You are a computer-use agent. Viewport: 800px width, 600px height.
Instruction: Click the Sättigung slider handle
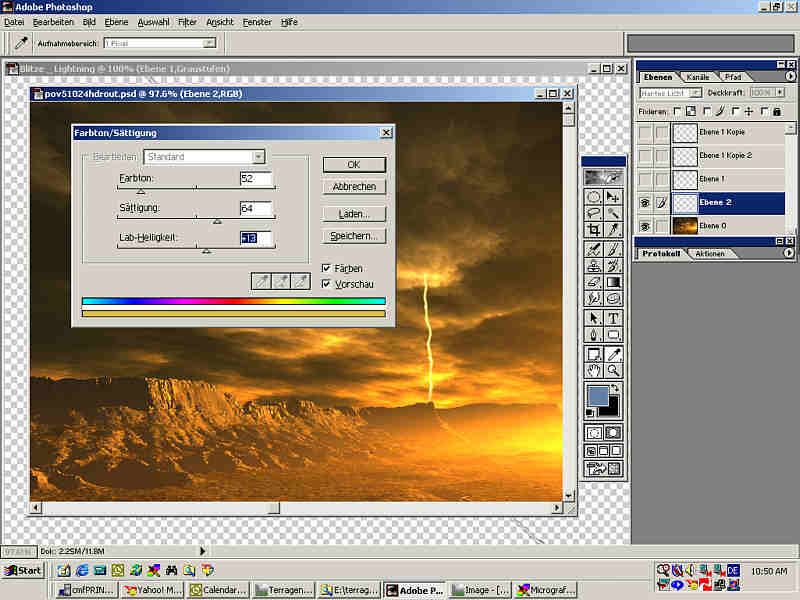(x=217, y=220)
